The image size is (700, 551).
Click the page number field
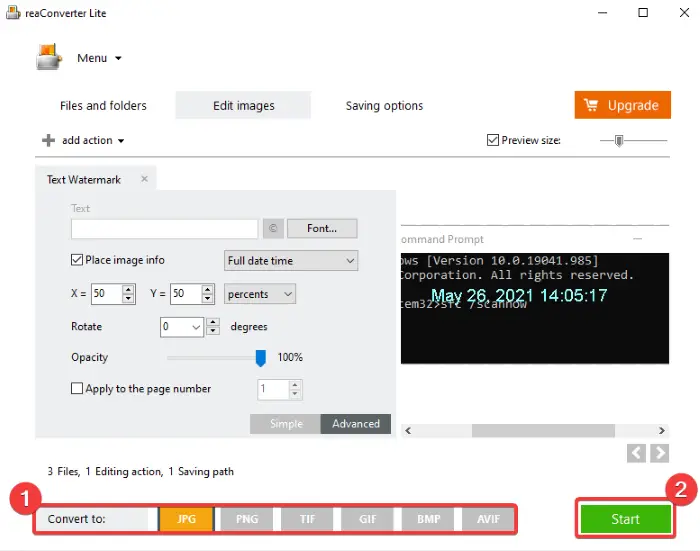pyautogui.click(x=273, y=389)
